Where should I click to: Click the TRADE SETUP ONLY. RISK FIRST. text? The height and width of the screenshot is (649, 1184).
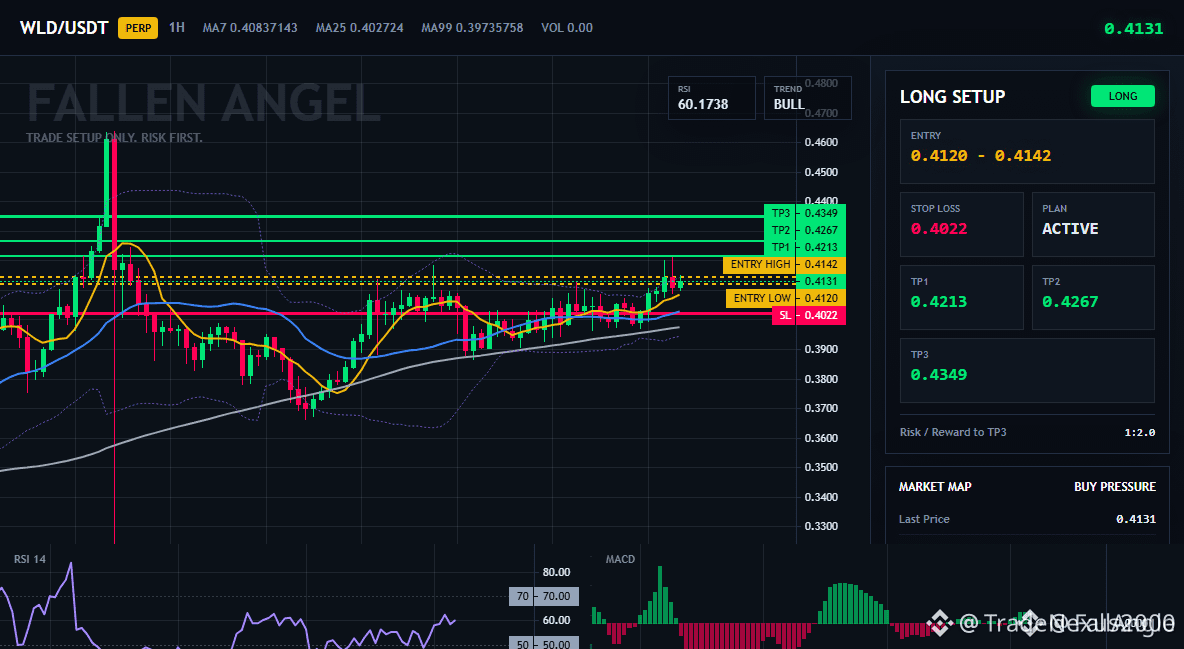pos(114,138)
